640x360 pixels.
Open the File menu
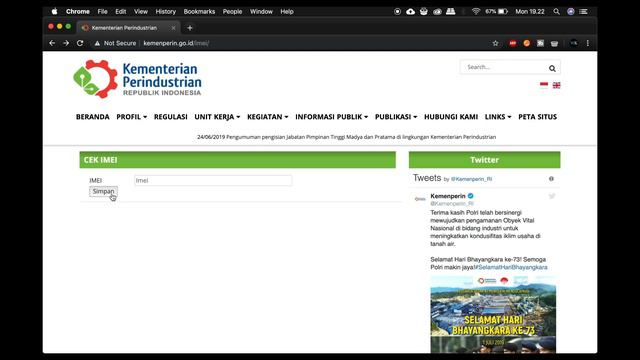[x=102, y=11]
